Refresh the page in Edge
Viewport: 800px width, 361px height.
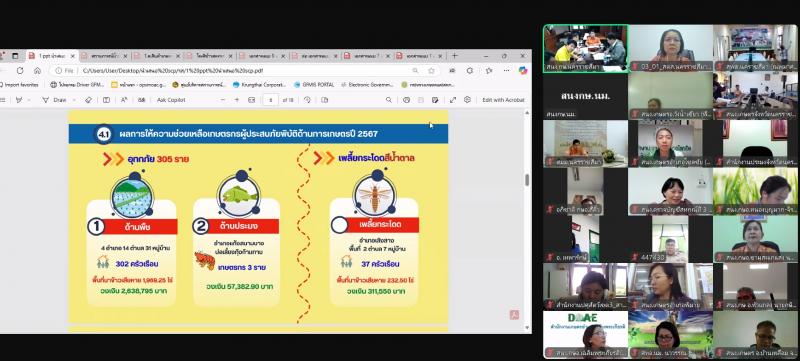pos(20,70)
